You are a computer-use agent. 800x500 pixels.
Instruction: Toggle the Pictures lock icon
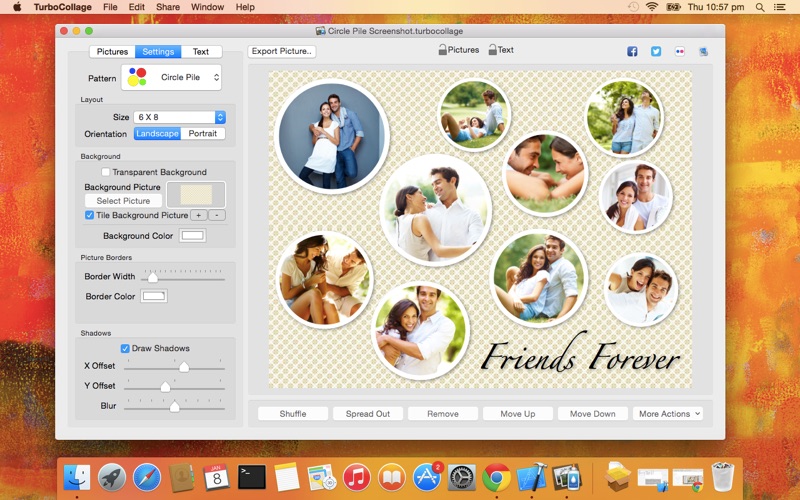[443, 49]
